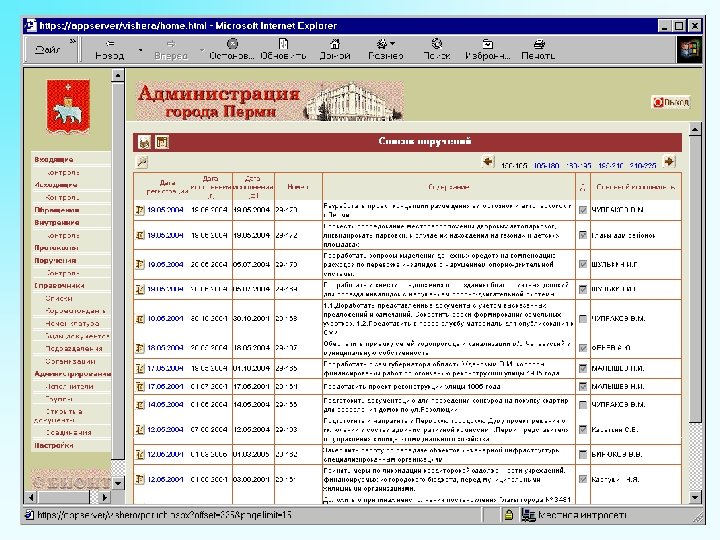This screenshot has width=720, height=540.
Task: Click the Местная интрасеть zone icon
Action: (x=528, y=515)
